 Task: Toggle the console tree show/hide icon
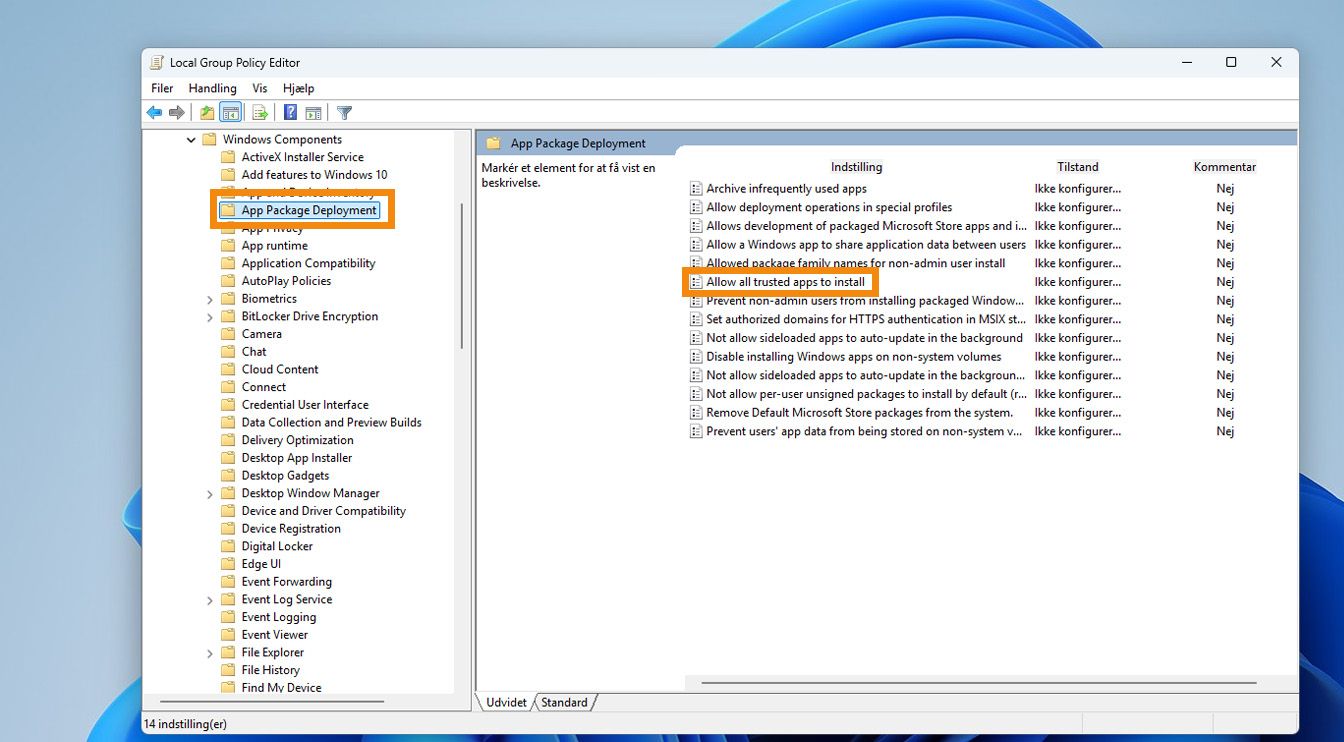tap(231, 113)
